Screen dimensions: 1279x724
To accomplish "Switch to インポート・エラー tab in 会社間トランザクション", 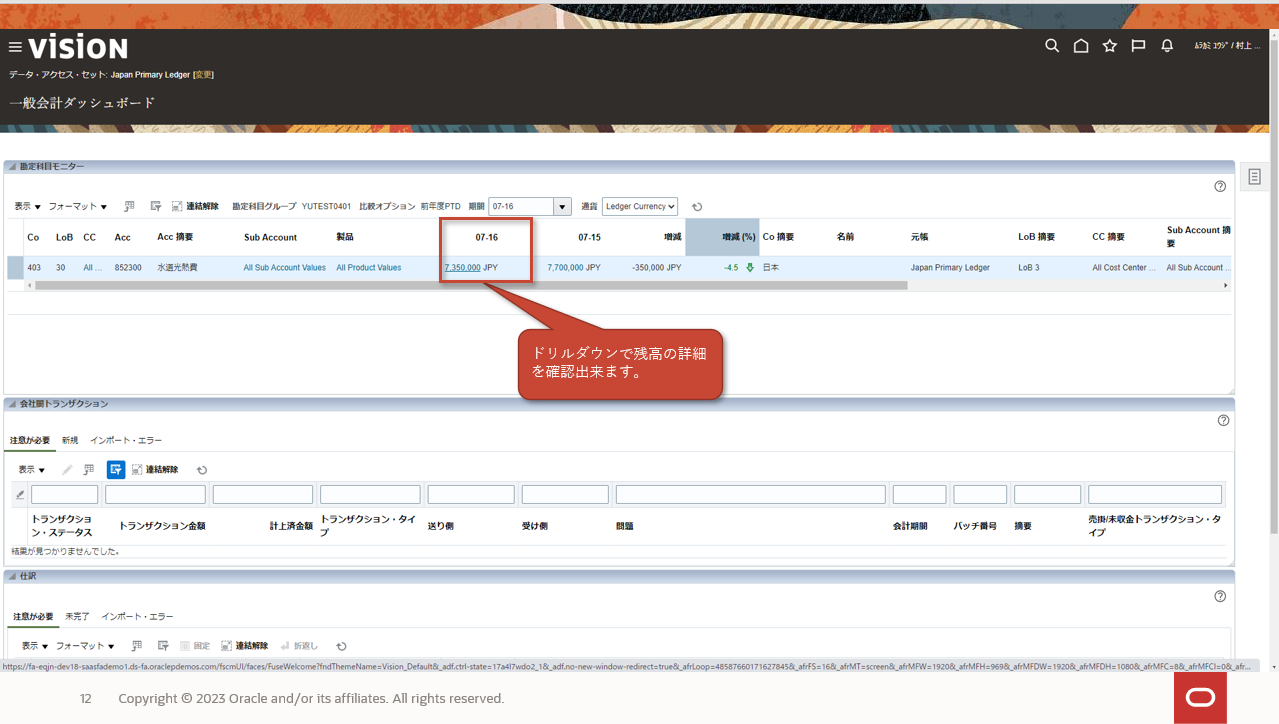I will click(x=126, y=440).
